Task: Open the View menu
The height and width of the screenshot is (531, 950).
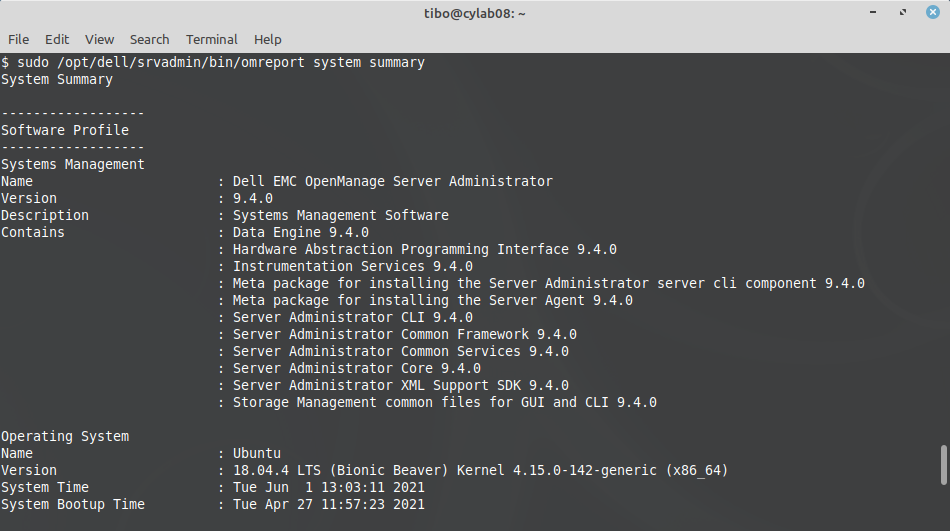Action: point(99,39)
